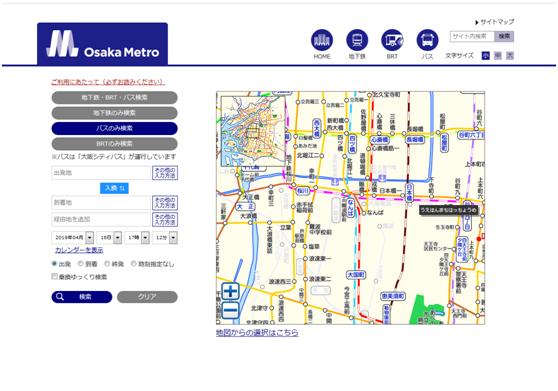Click カレンダーを表示 link

(79, 250)
